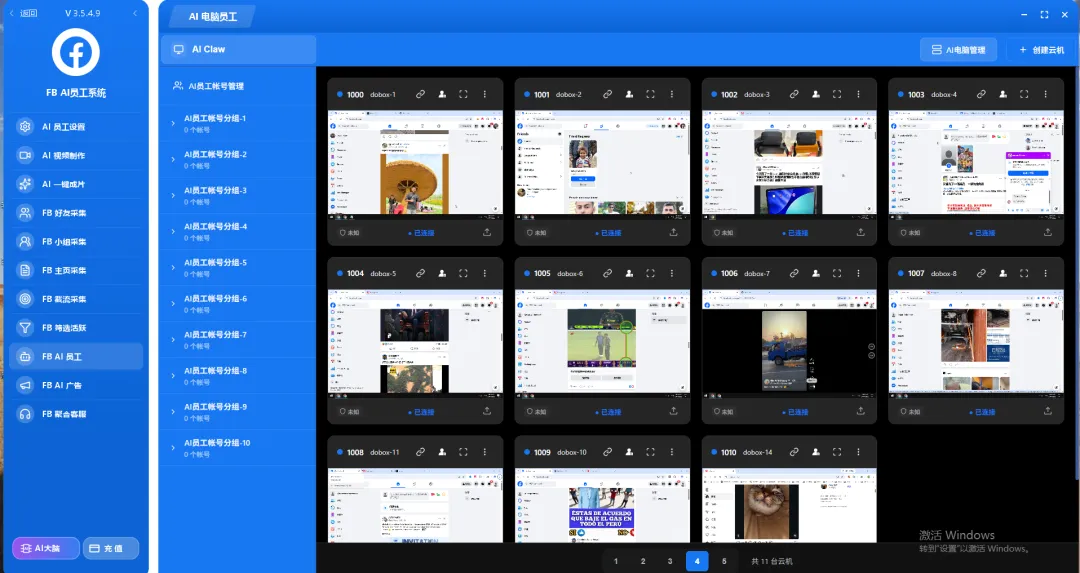
Task: Go to page 3 in pagination
Action: coord(669,561)
